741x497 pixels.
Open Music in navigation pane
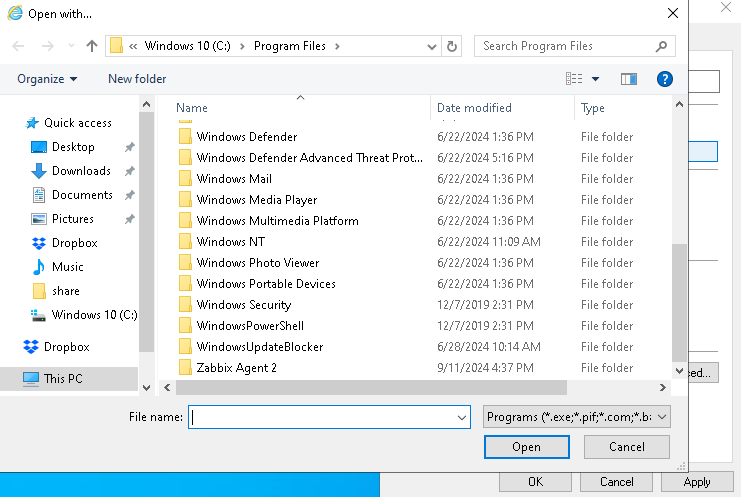[67, 267]
